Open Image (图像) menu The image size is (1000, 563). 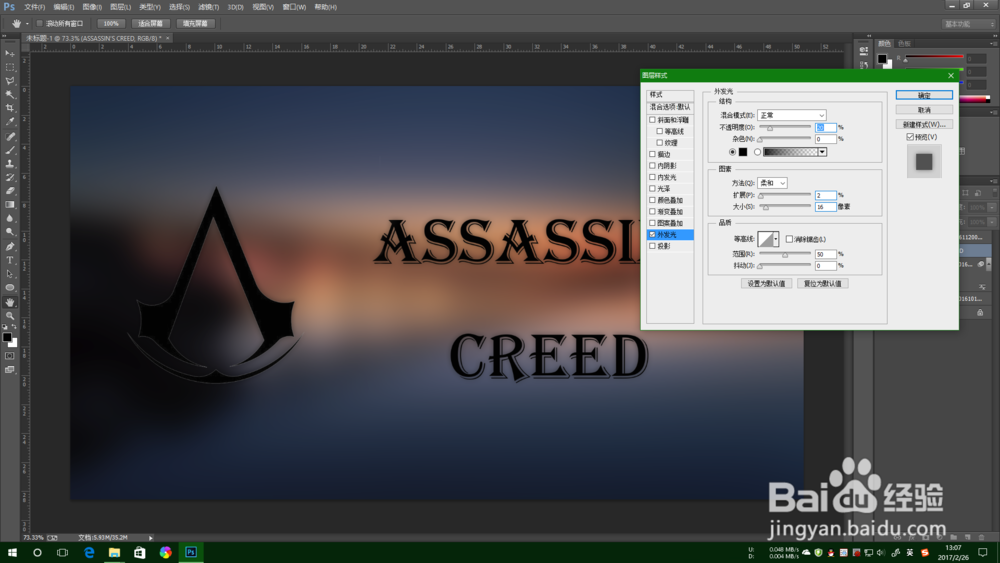[x=92, y=7]
